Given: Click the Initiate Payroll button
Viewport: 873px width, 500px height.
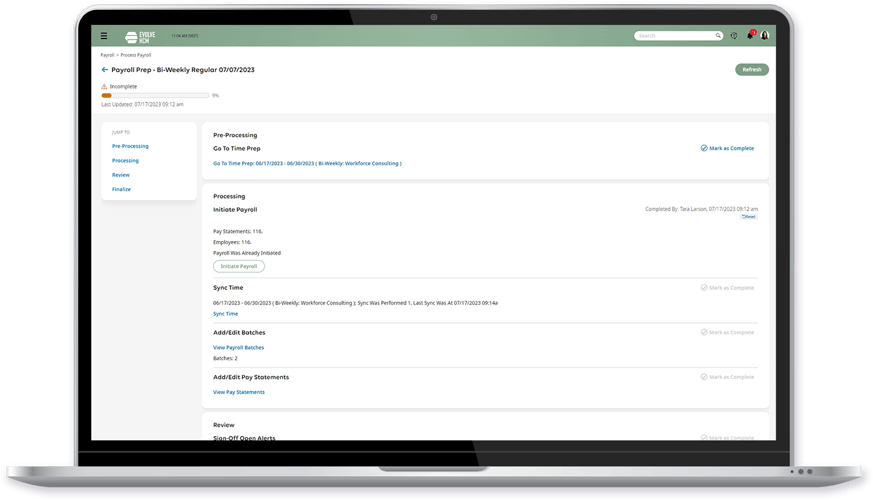Looking at the screenshot, I should tap(239, 266).
